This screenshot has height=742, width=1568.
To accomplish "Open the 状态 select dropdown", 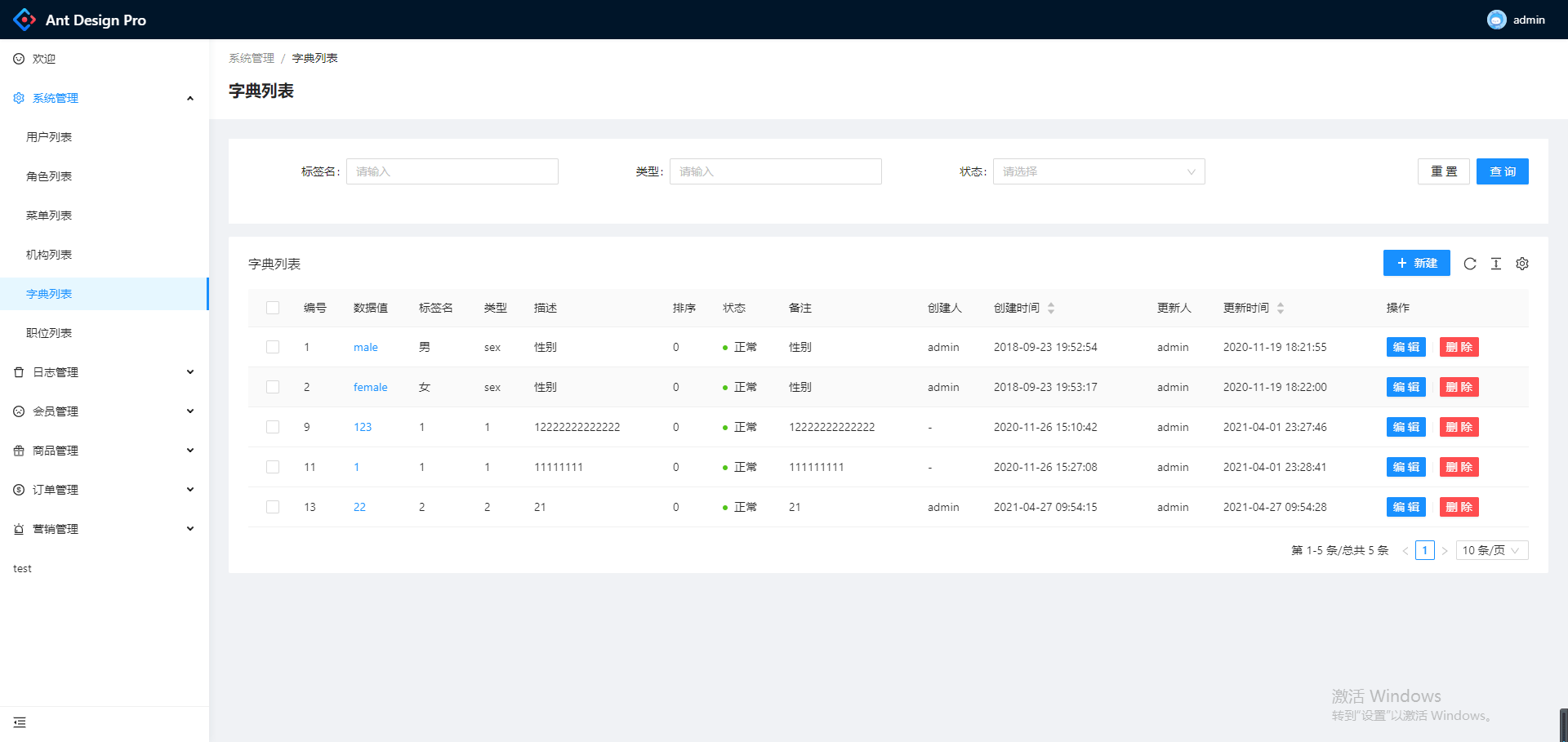I will (1099, 171).
